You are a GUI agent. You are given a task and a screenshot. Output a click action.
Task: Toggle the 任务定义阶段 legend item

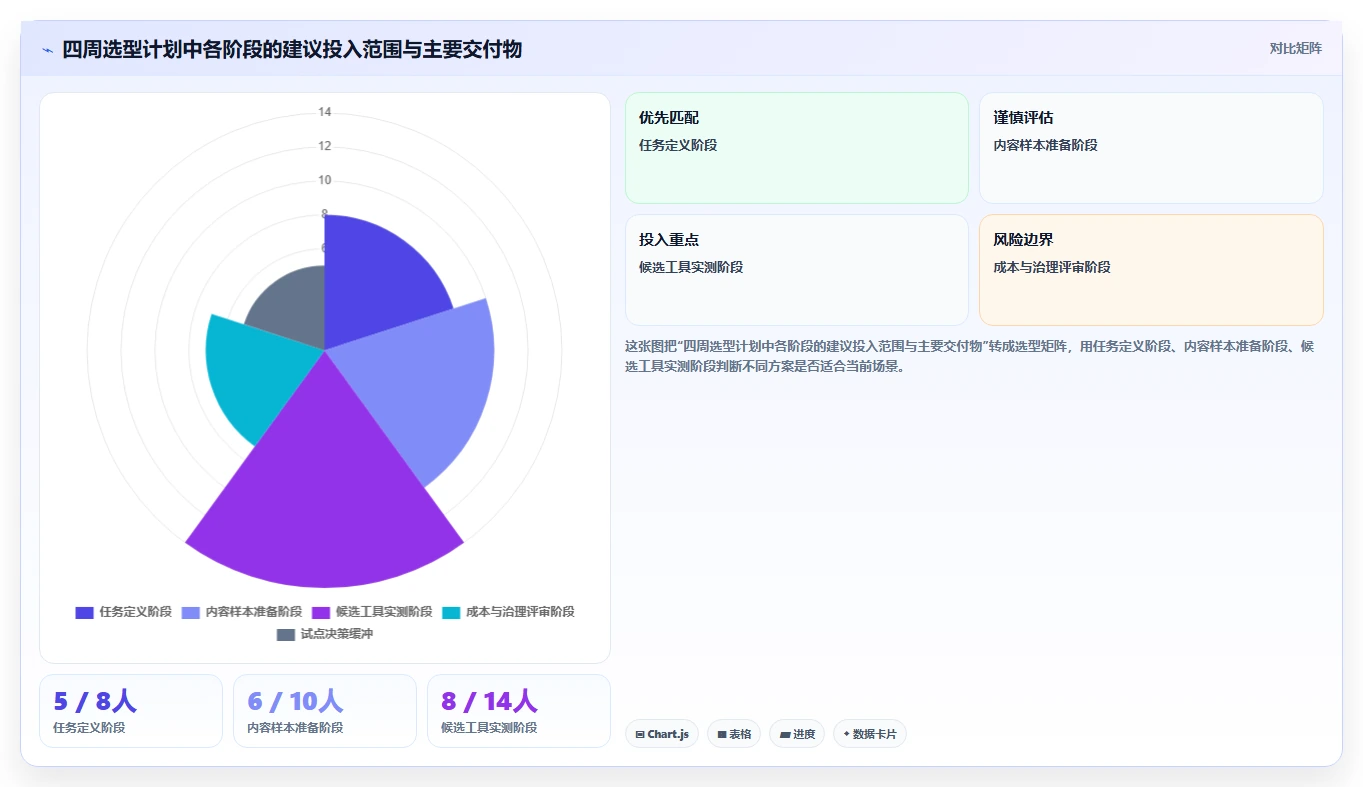[124, 612]
